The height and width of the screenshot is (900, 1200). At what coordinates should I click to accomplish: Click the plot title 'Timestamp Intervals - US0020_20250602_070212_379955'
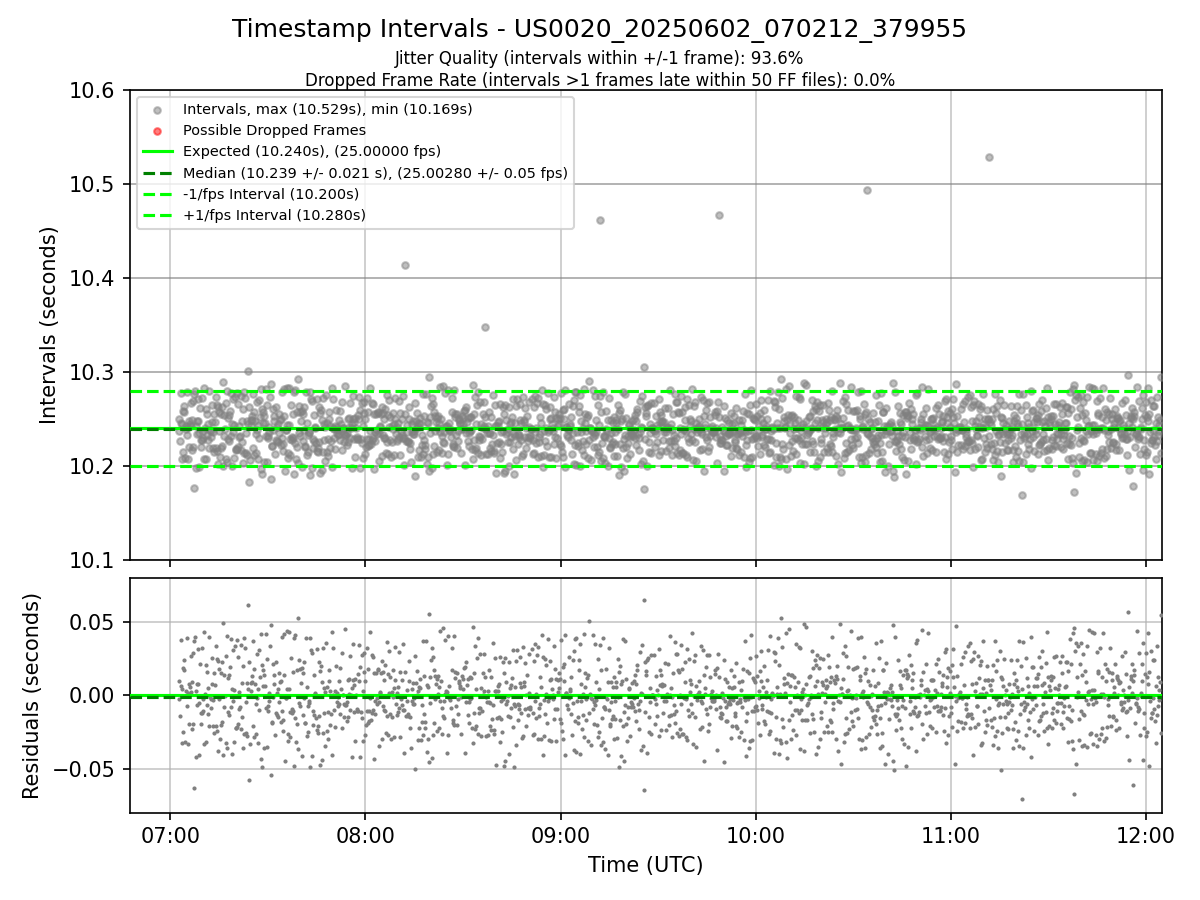tap(599, 29)
